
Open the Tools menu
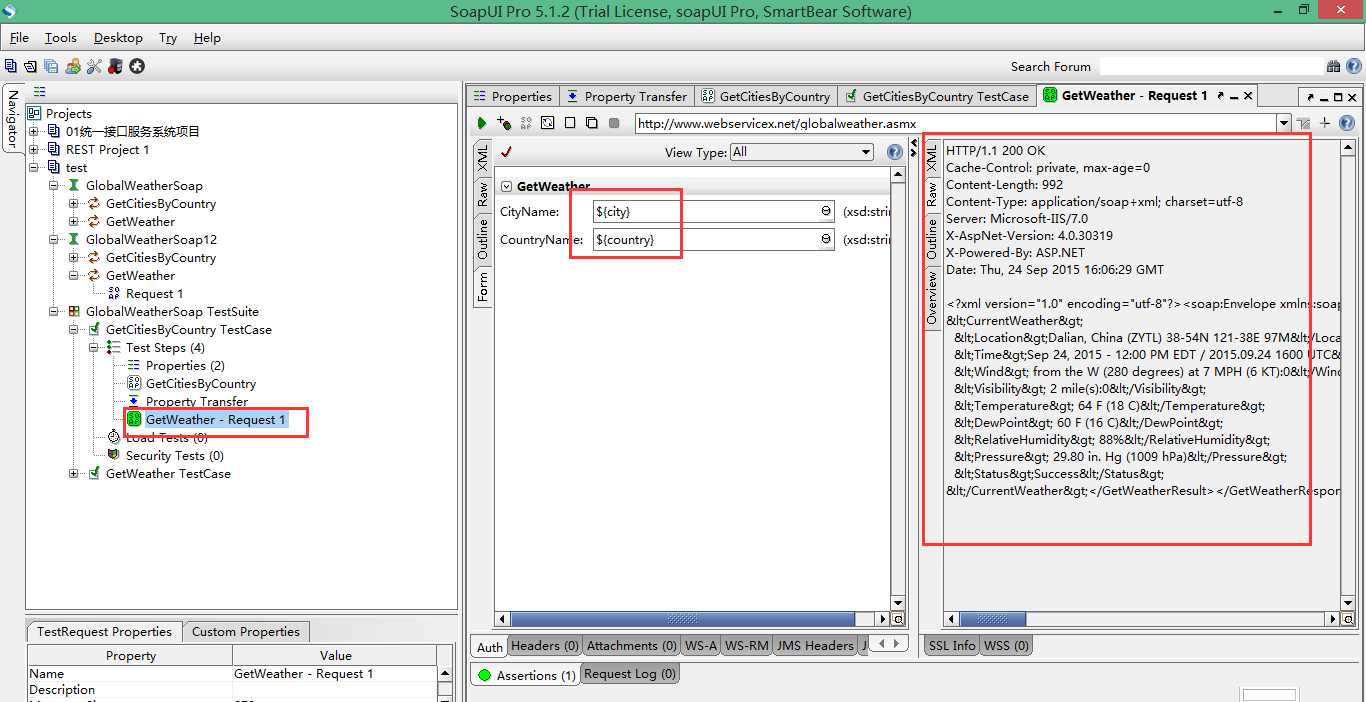point(60,37)
